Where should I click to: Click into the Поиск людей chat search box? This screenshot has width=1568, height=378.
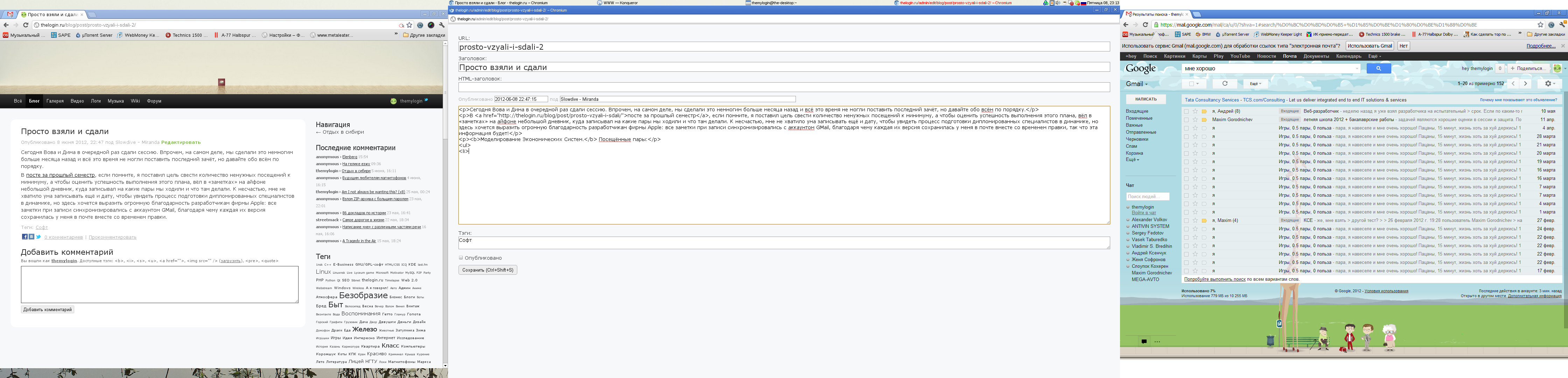pyautogui.click(x=1147, y=197)
